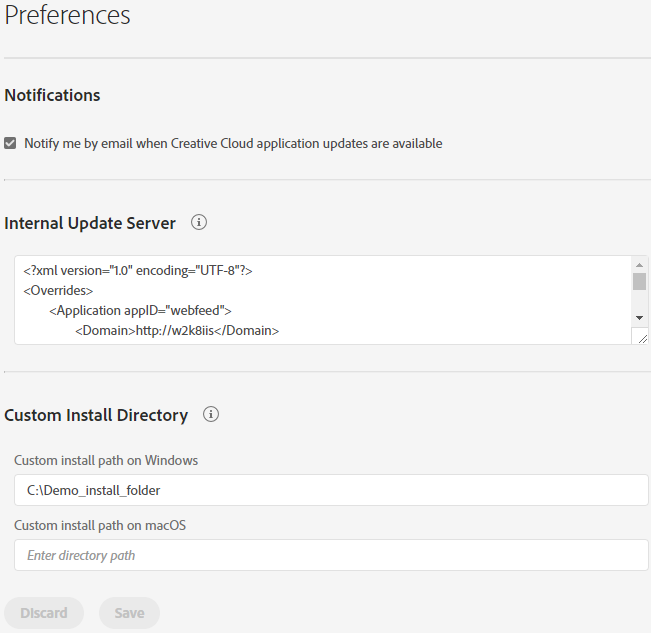Click the Custom Install Directory heading

pyautogui.click(x=96, y=415)
